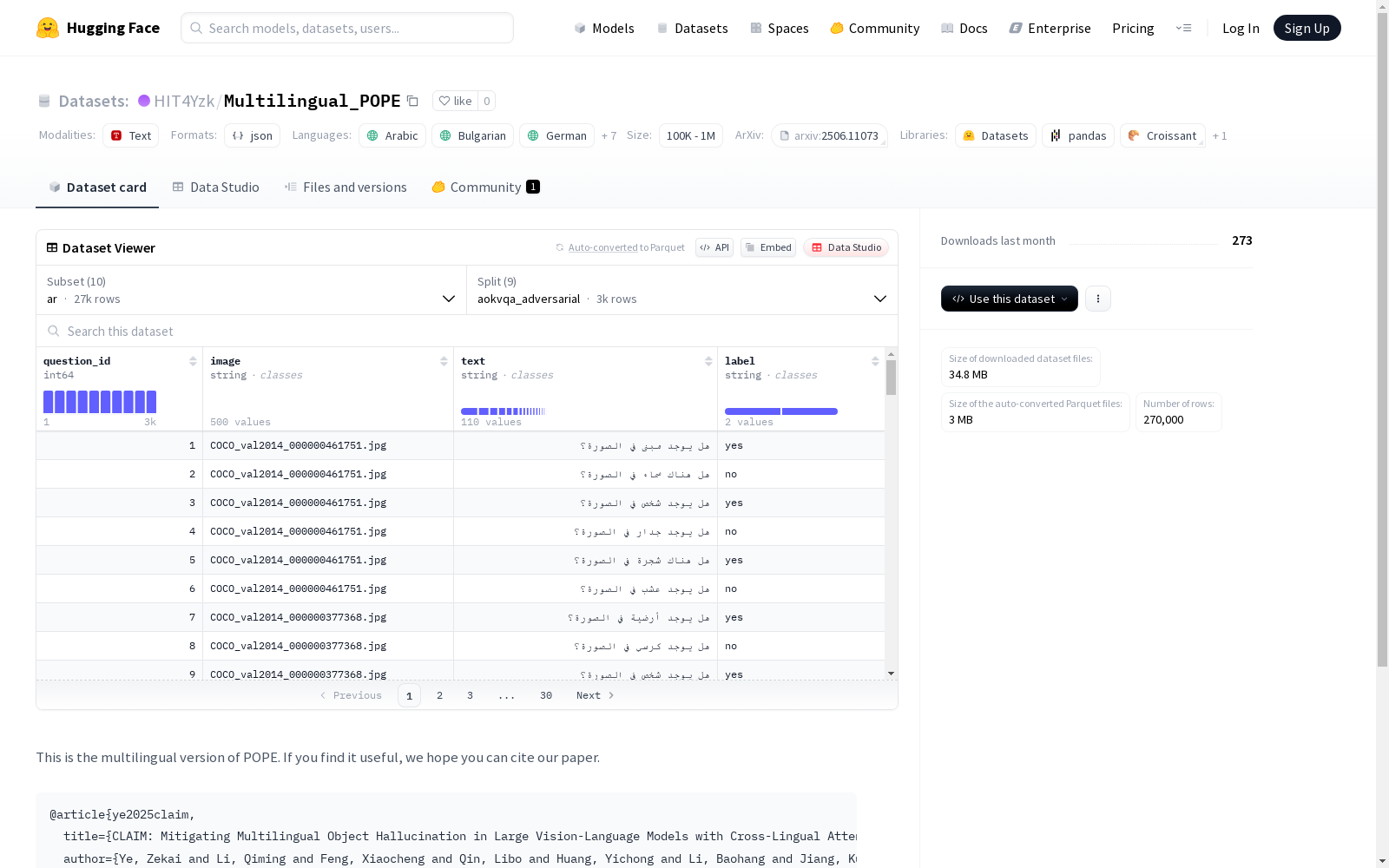Open the Models menu item

click(x=604, y=28)
